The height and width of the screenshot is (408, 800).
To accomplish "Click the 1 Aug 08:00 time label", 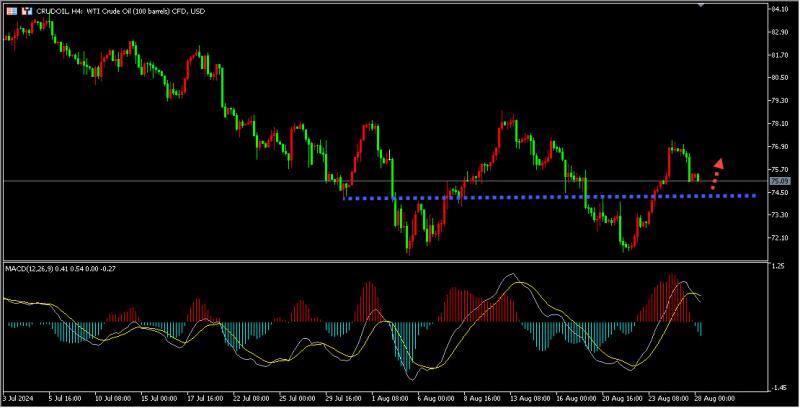I will [390, 398].
